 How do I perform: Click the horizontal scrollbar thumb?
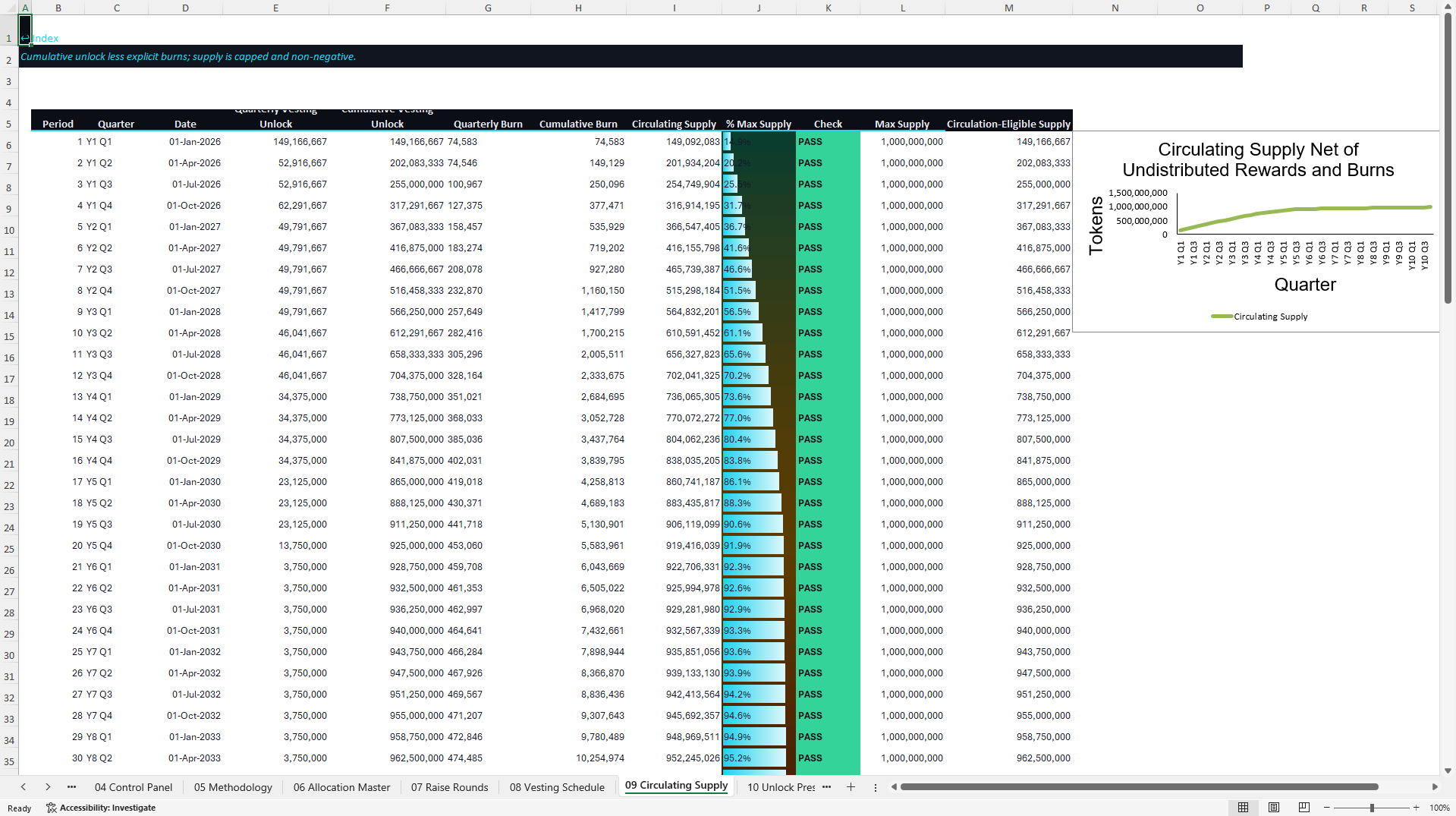coord(1139,787)
